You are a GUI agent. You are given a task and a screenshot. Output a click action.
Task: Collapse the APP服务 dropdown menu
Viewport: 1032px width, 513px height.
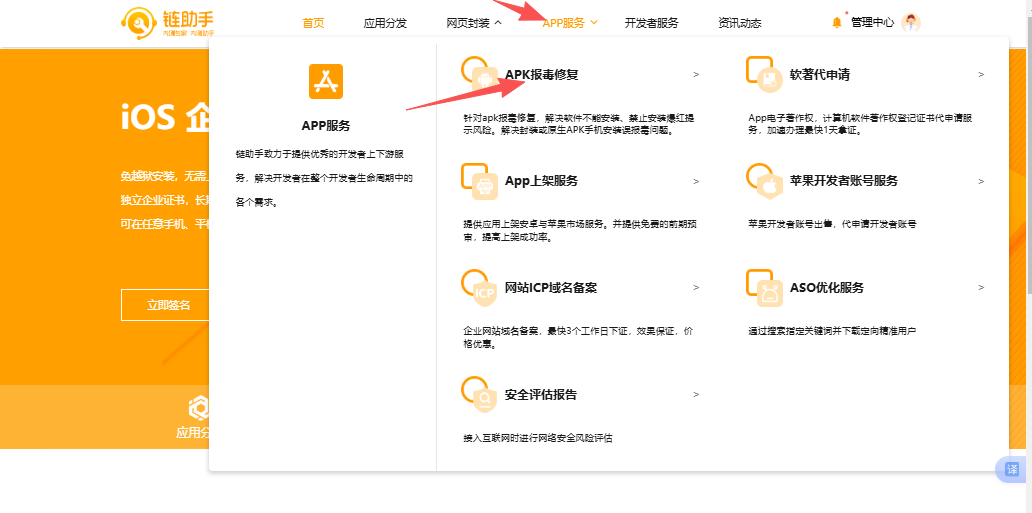570,22
